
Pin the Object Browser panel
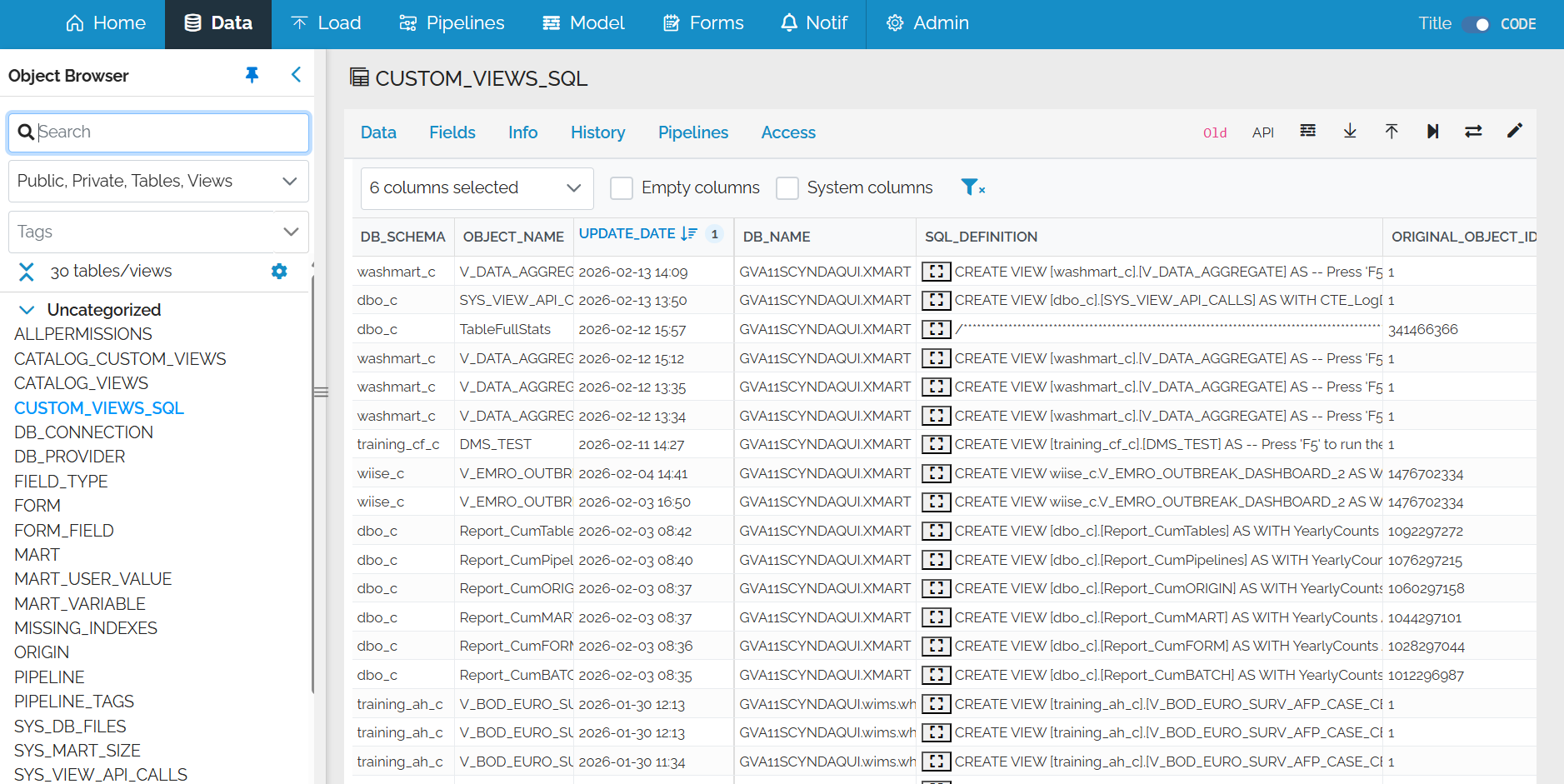pyautogui.click(x=252, y=75)
